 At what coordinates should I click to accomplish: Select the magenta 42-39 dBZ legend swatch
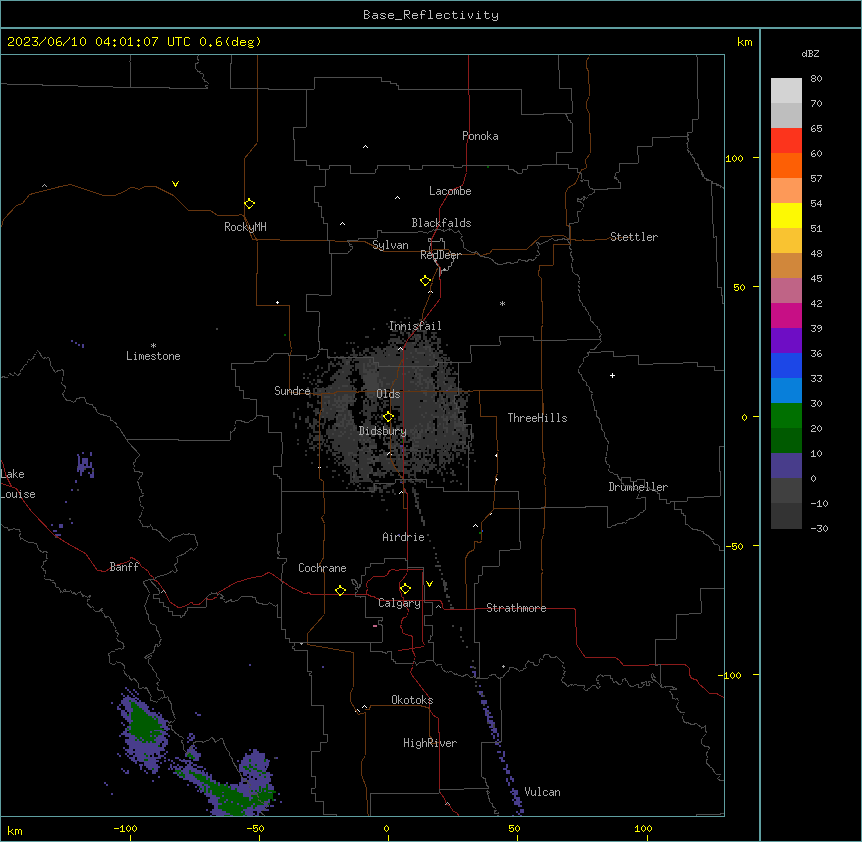tap(786, 315)
